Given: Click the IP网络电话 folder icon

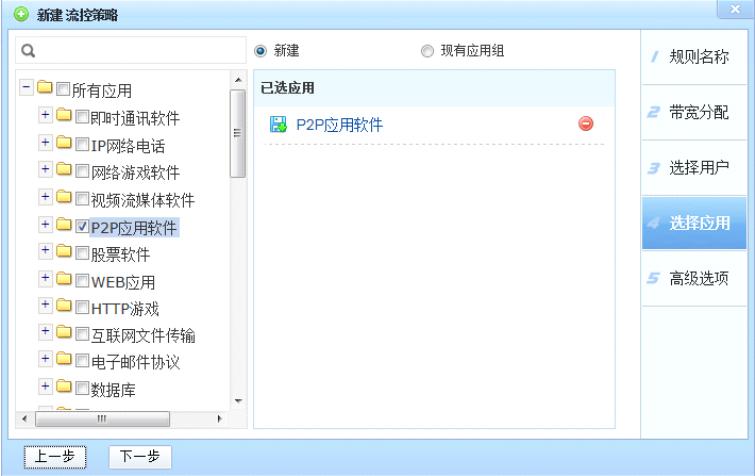Looking at the screenshot, I should coord(64,142).
